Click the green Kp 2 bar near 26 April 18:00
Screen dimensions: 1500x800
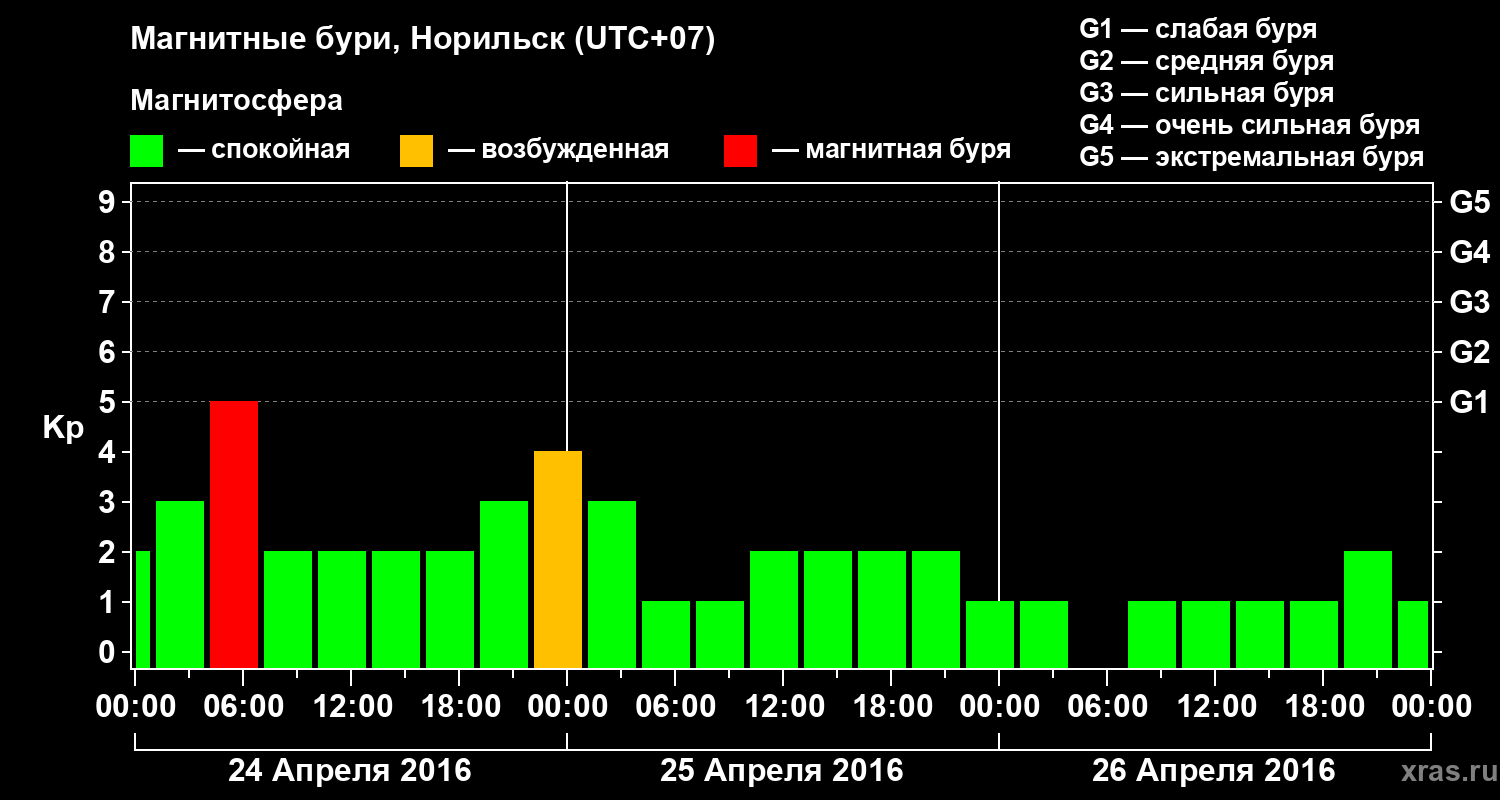click(x=1368, y=609)
